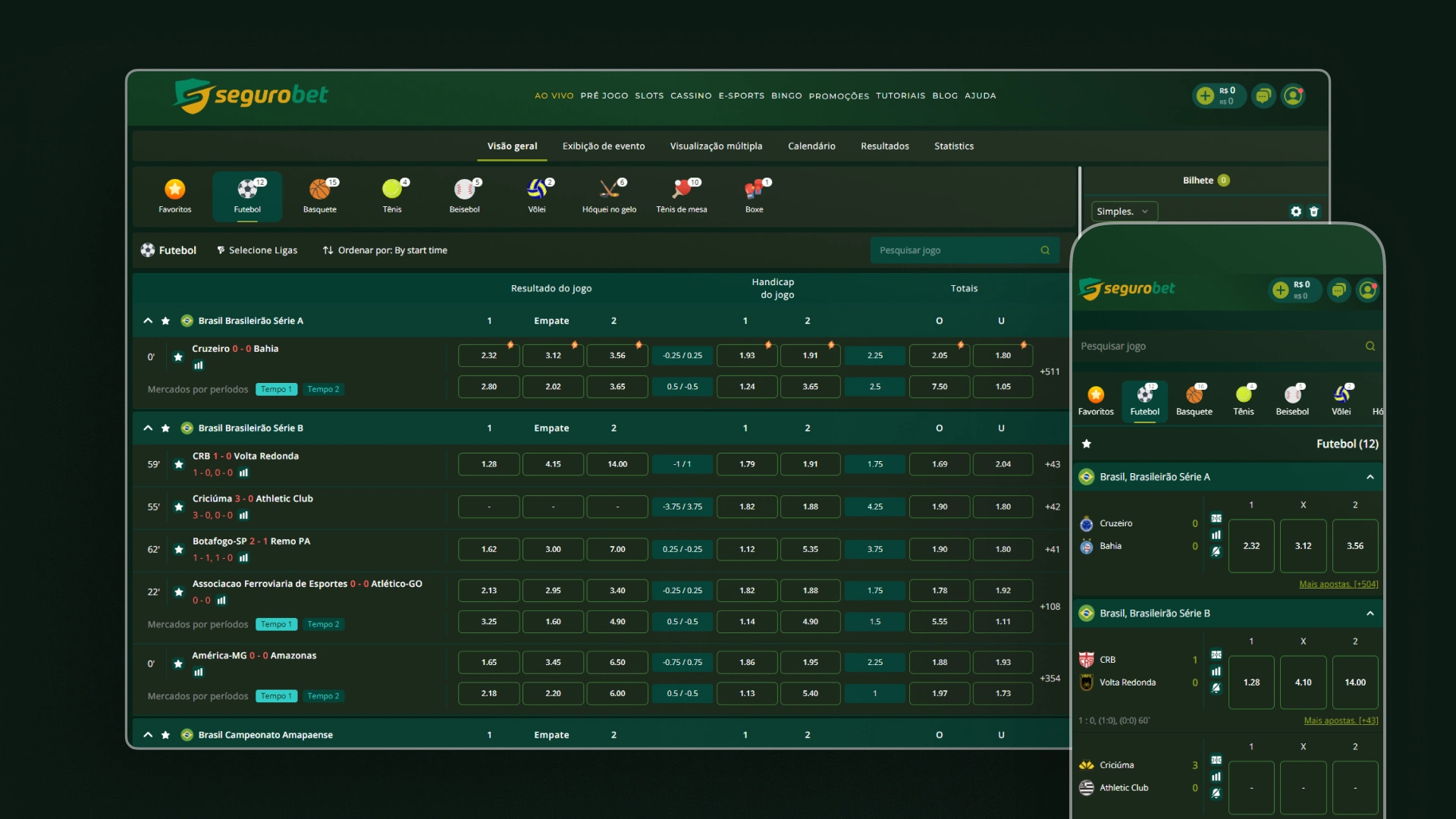Collapse mobile Brasil, Brasileirão Série A section
The width and height of the screenshot is (1456, 819).
point(1370,477)
